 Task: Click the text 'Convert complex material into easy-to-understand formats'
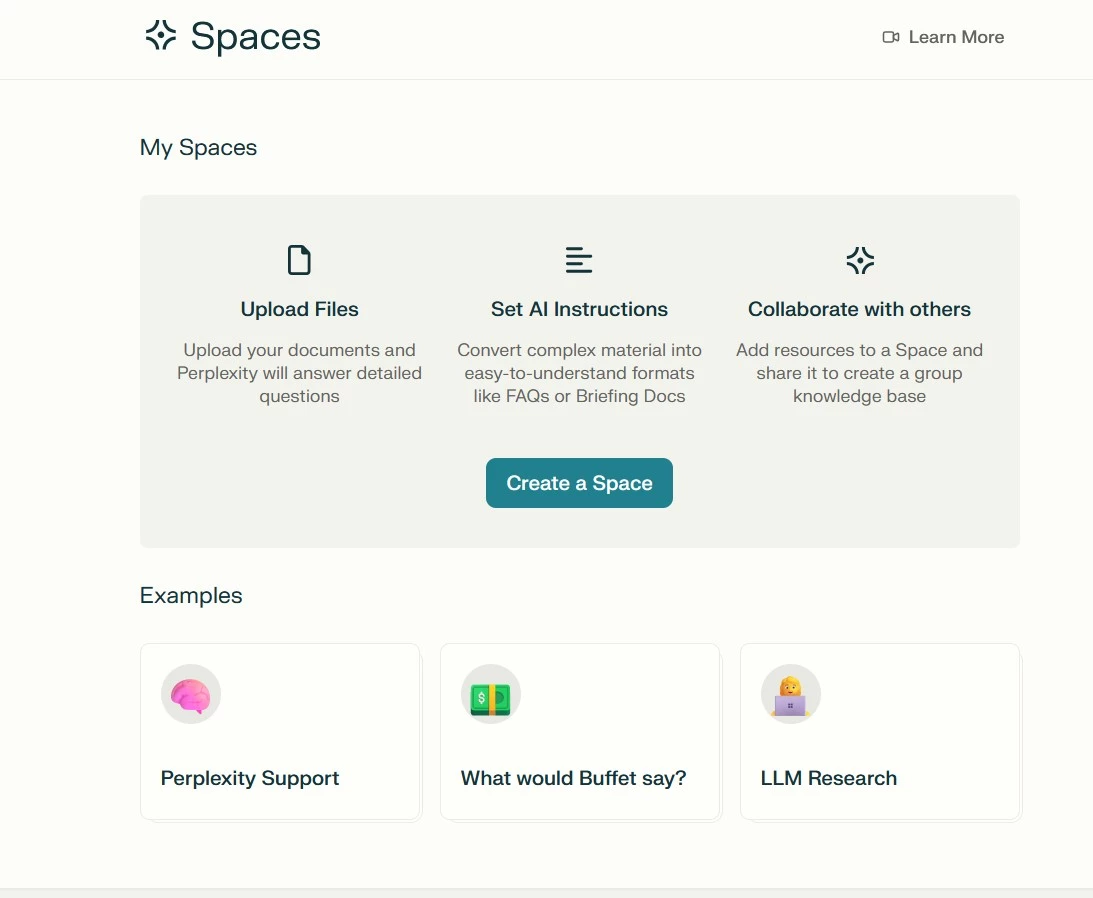[579, 361]
